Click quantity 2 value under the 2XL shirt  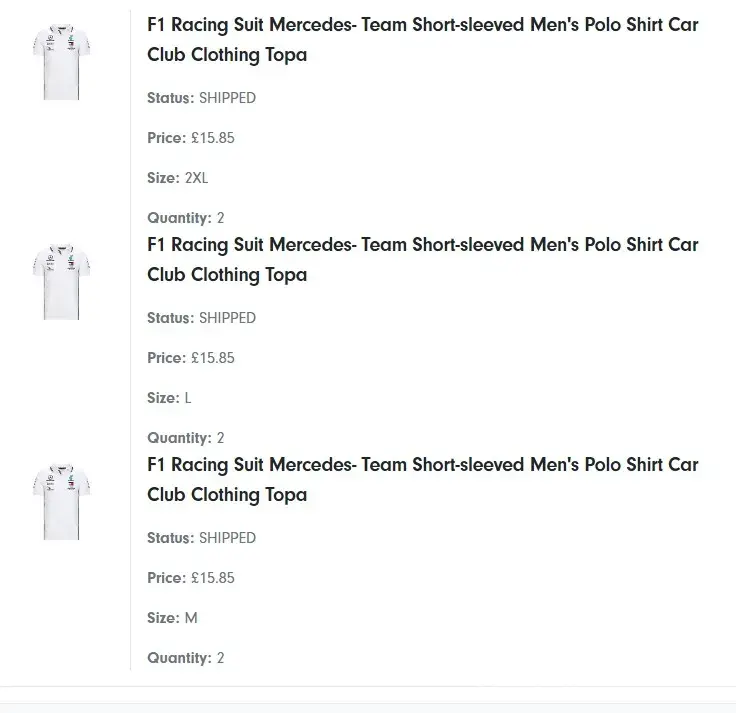[220, 218]
